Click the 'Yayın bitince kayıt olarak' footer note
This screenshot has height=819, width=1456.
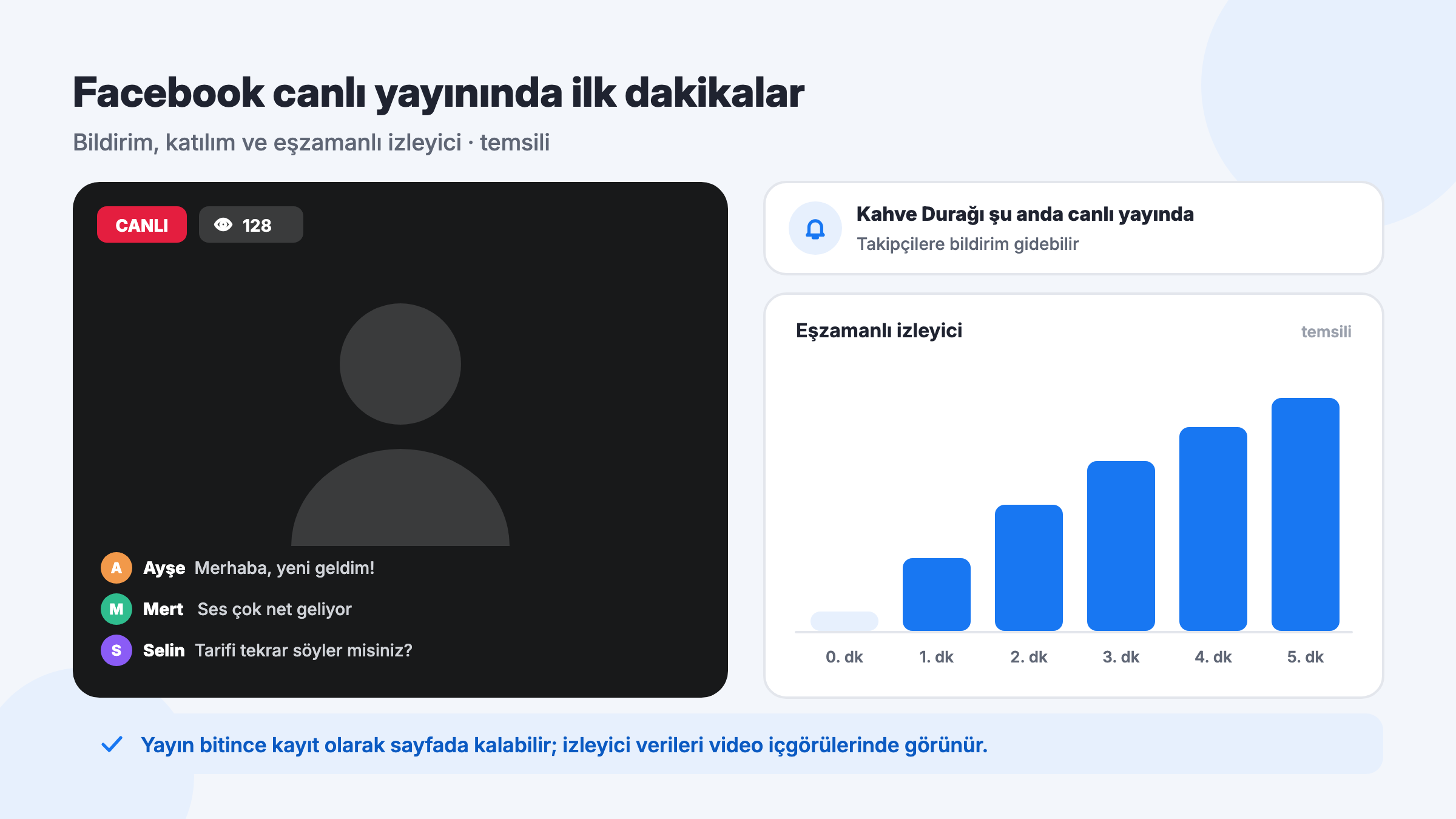coord(564,745)
